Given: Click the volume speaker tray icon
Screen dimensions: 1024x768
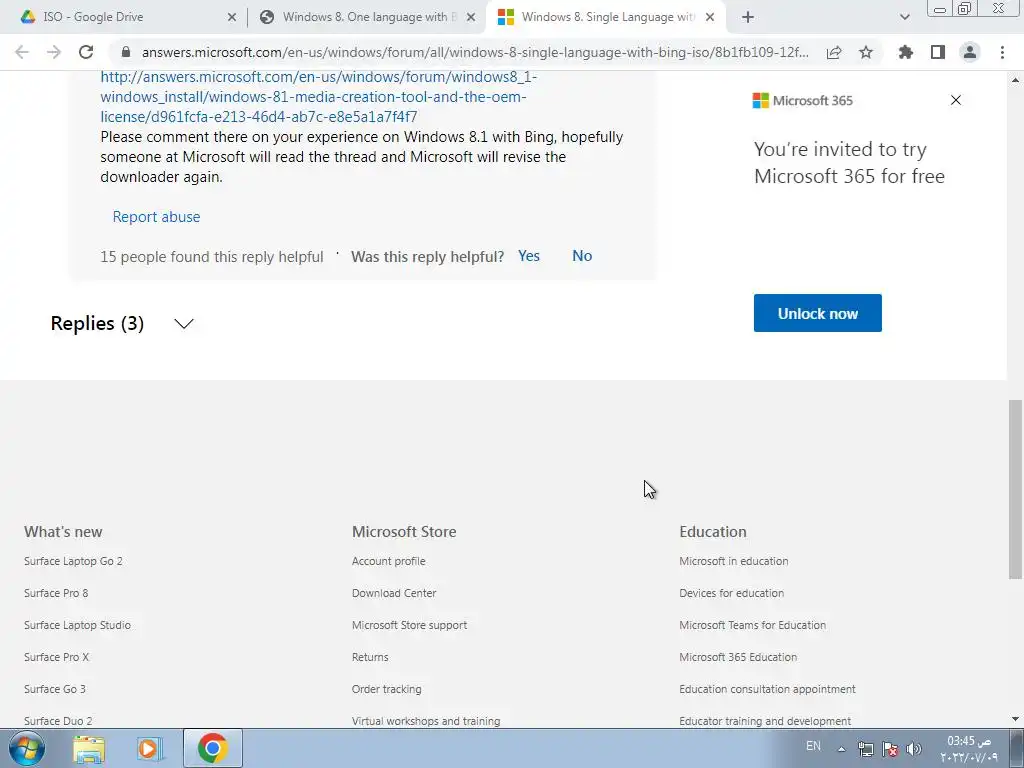Looking at the screenshot, I should (914, 749).
